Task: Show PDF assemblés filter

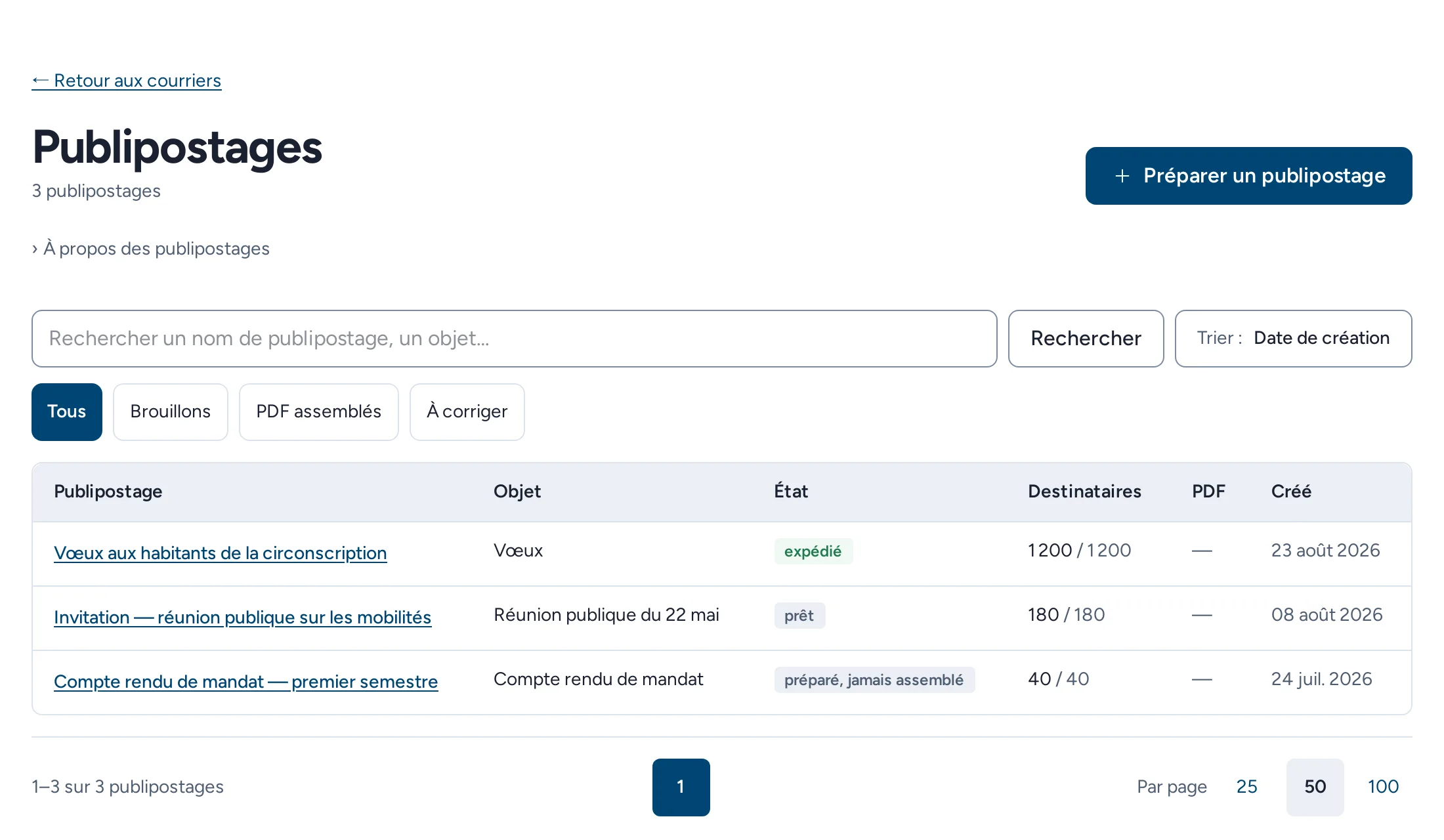Action: [x=319, y=412]
